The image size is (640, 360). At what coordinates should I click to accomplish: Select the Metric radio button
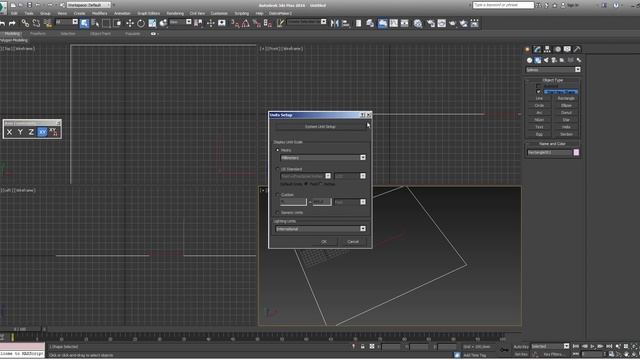(x=278, y=150)
